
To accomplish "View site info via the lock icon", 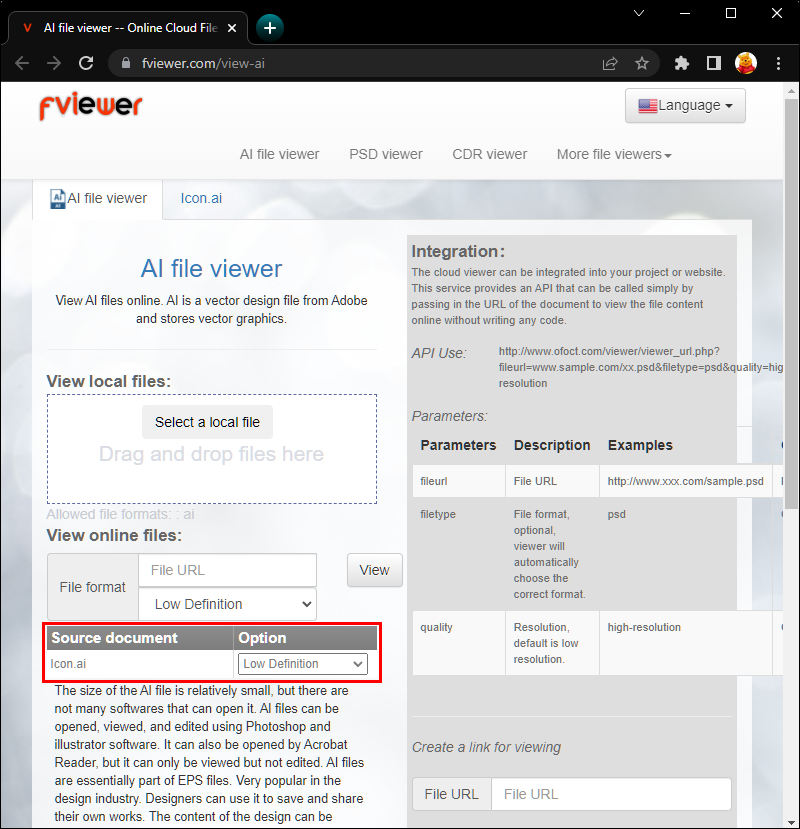I will 126,63.
